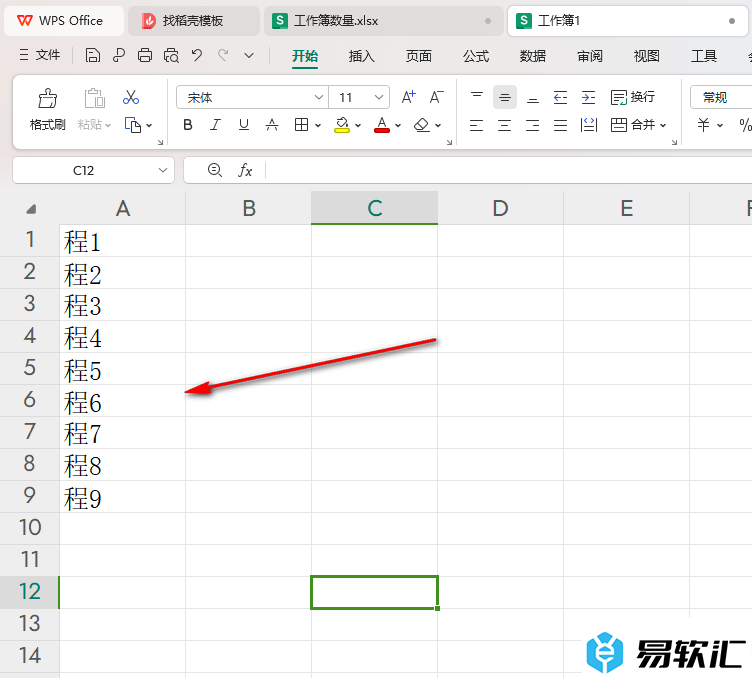Click the Clear eraser icon
This screenshot has width=752, height=678.
pos(422,125)
